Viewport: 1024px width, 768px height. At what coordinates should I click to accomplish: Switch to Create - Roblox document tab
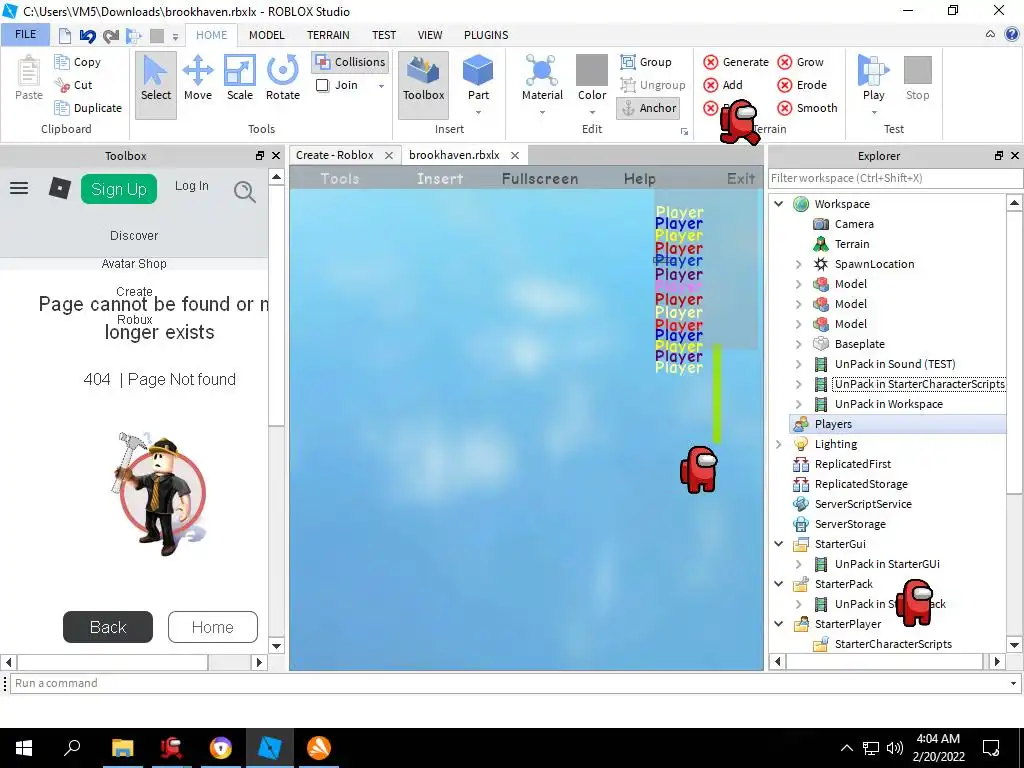(x=334, y=155)
